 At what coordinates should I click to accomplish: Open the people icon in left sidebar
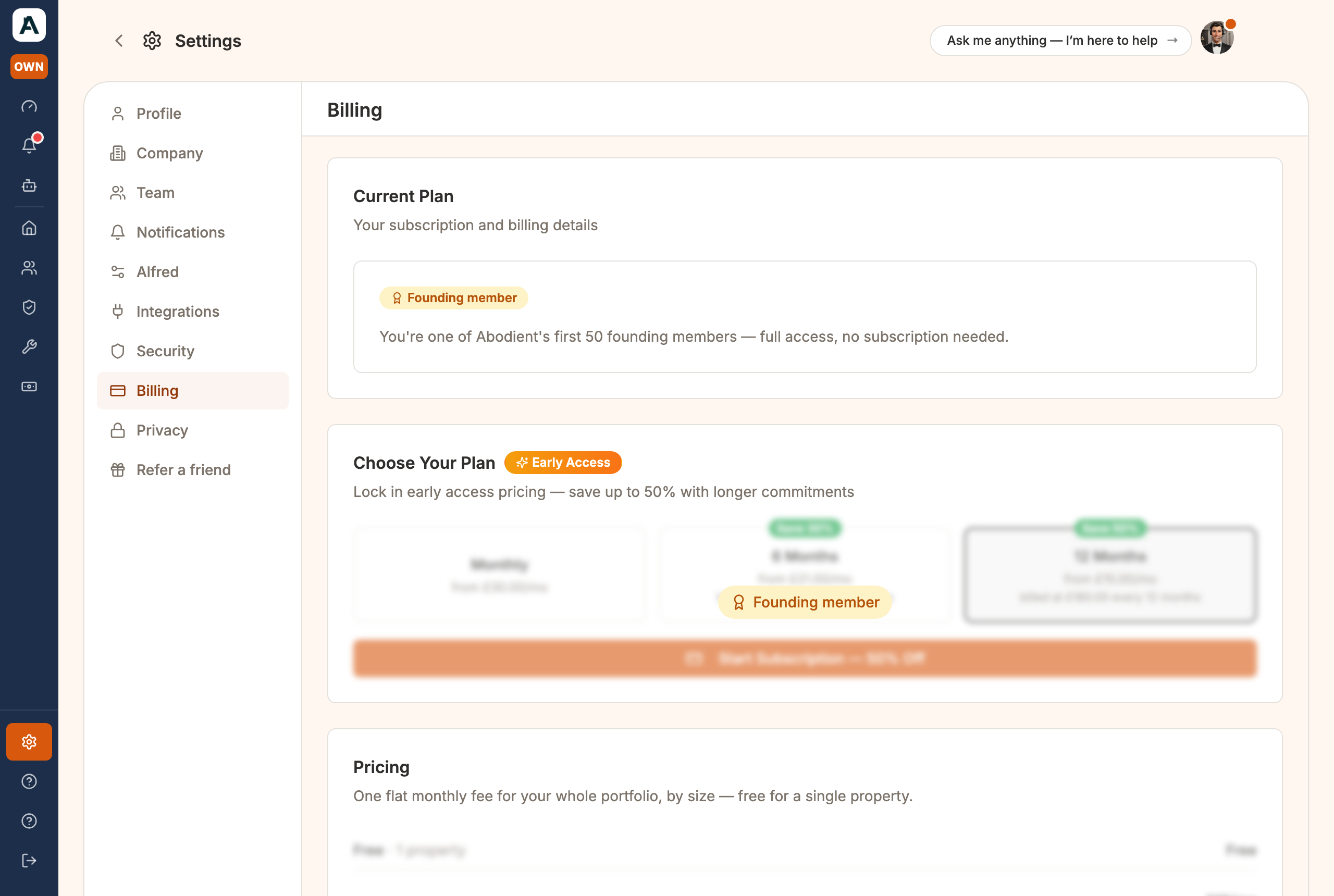tap(29, 267)
